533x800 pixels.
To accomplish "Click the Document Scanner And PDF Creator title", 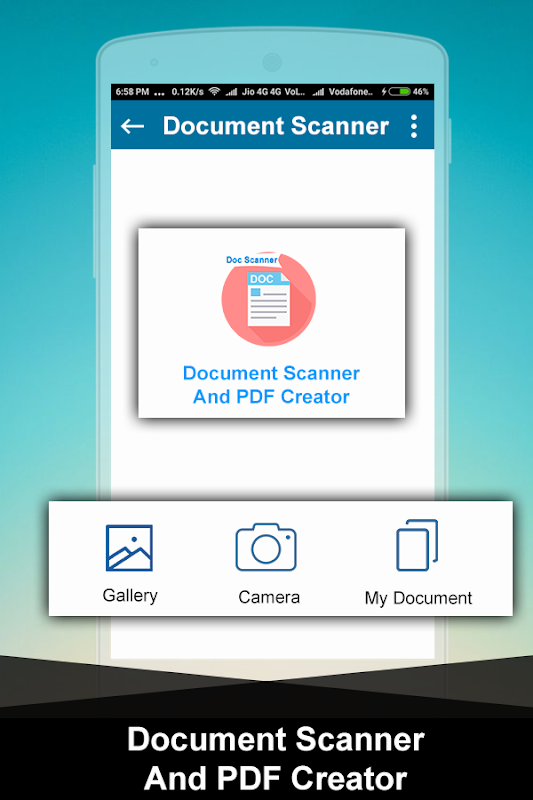I will (x=271, y=385).
